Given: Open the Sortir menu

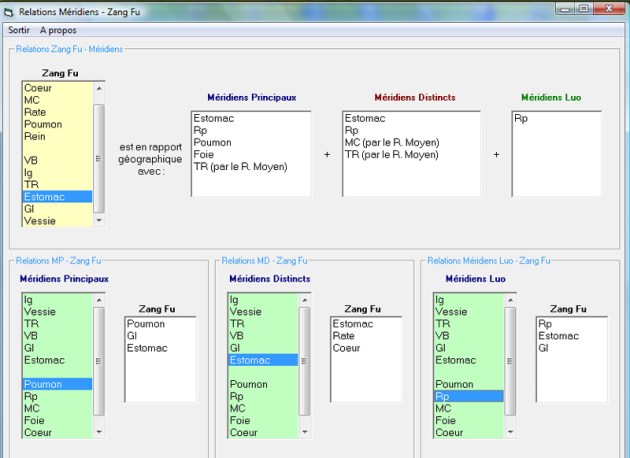Looking at the screenshot, I should click(19, 30).
